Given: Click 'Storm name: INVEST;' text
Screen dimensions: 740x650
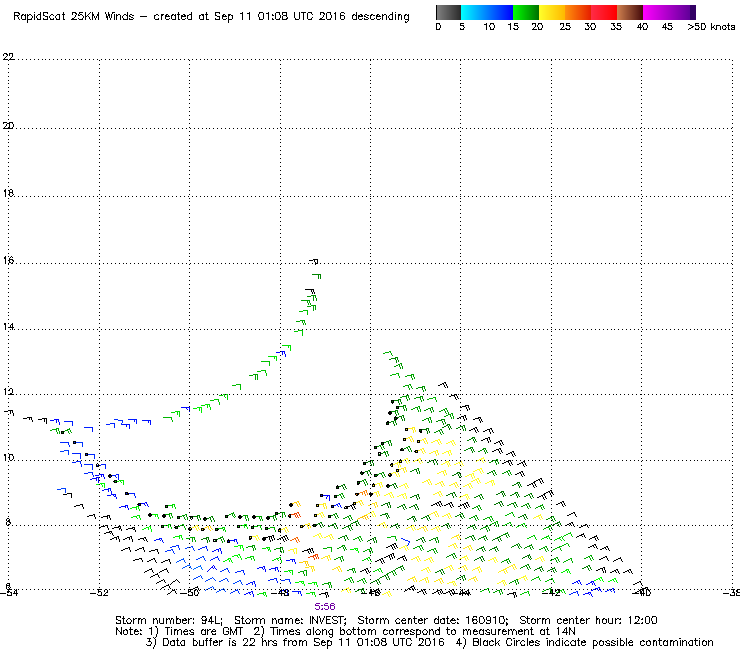Looking at the screenshot, I should point(290,620).
